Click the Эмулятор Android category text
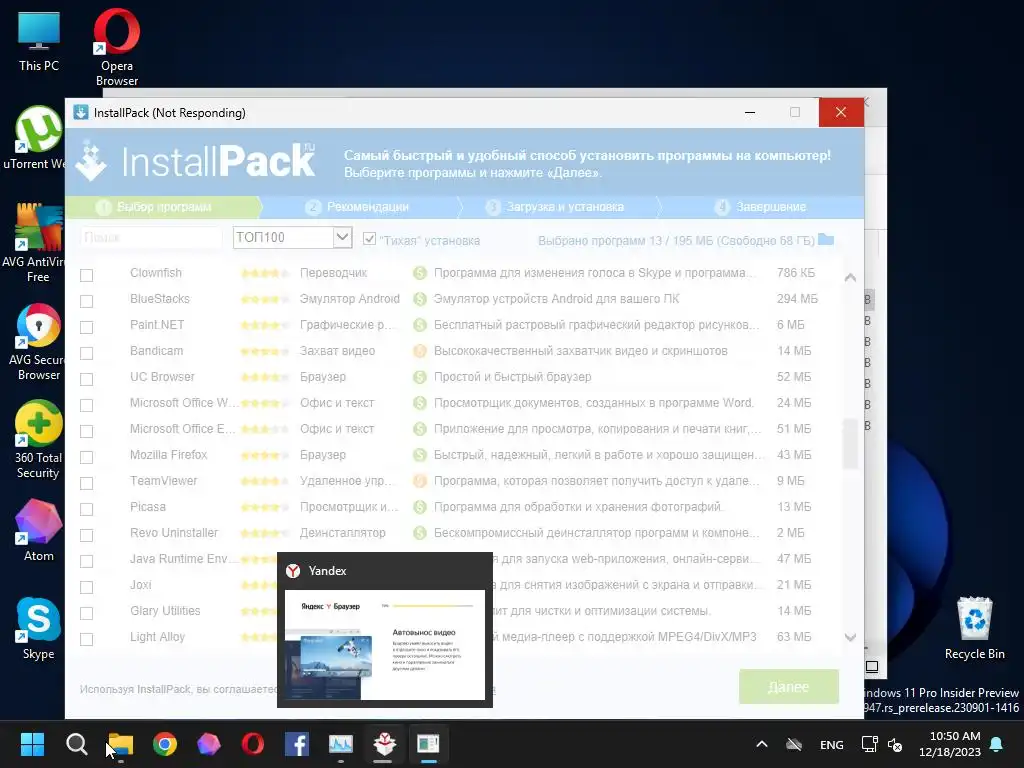 (349, 298)
